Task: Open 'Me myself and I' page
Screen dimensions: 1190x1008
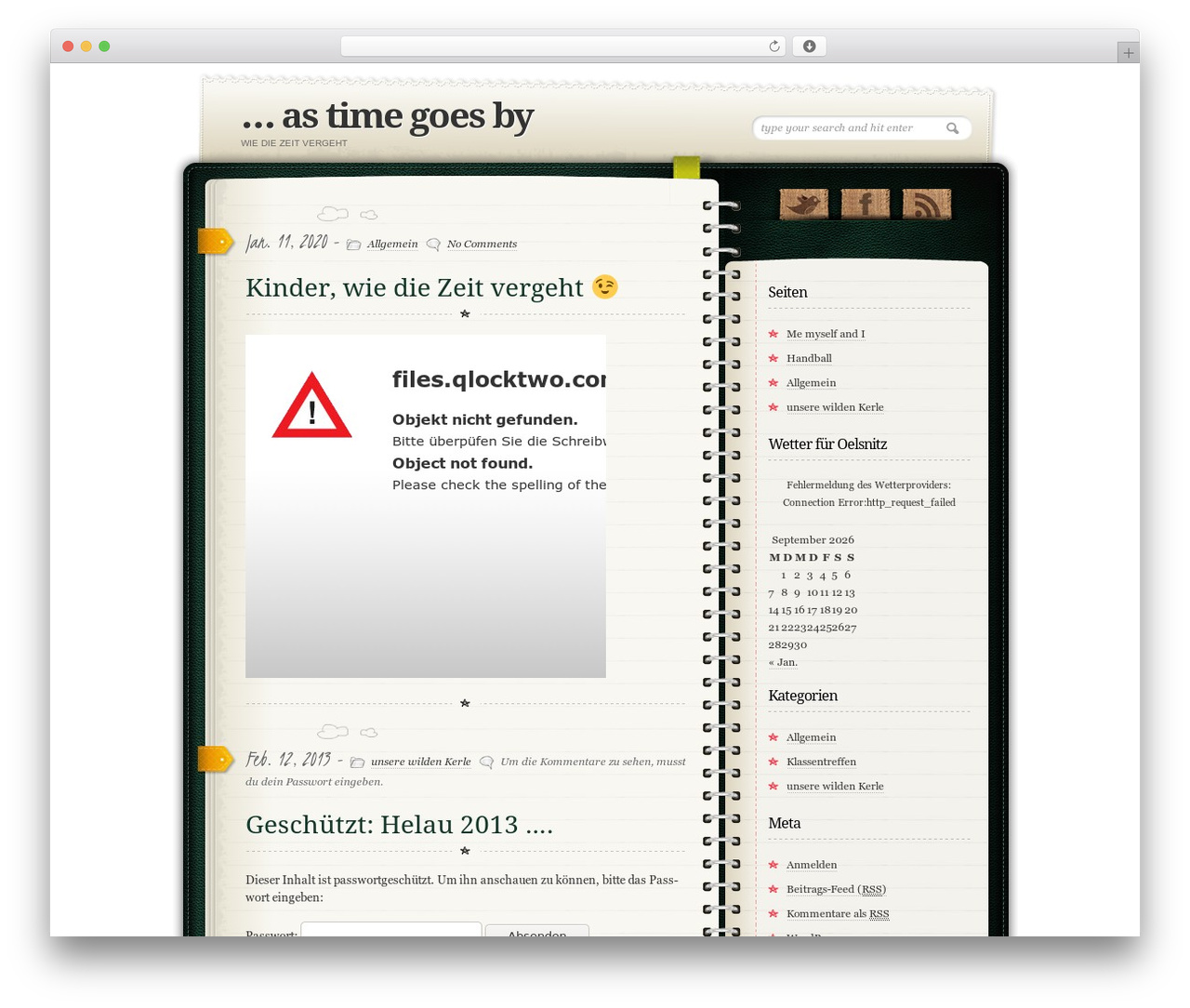Action: coord(826,334)
